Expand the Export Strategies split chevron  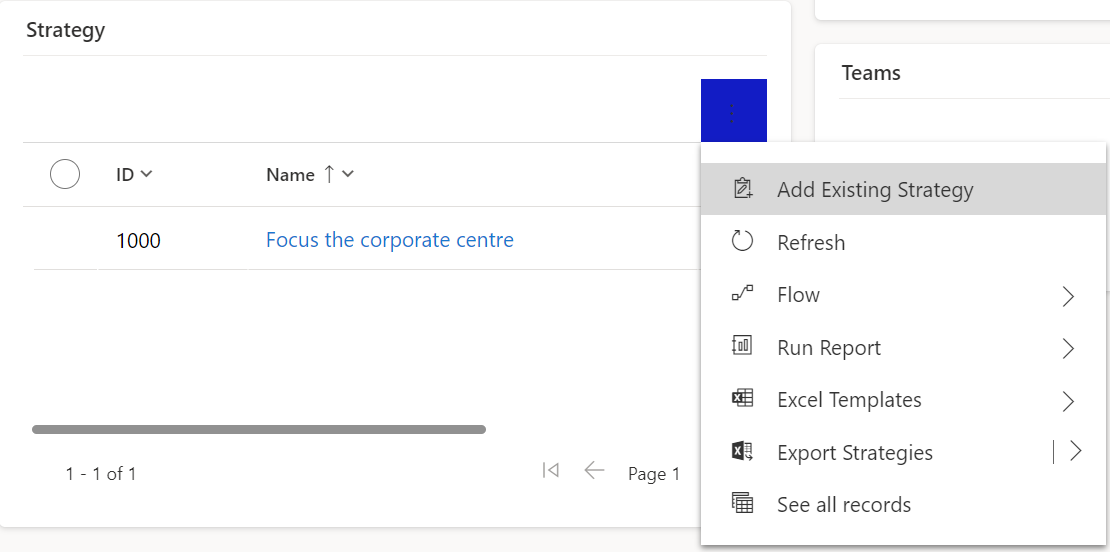[x=1075, y=452]
